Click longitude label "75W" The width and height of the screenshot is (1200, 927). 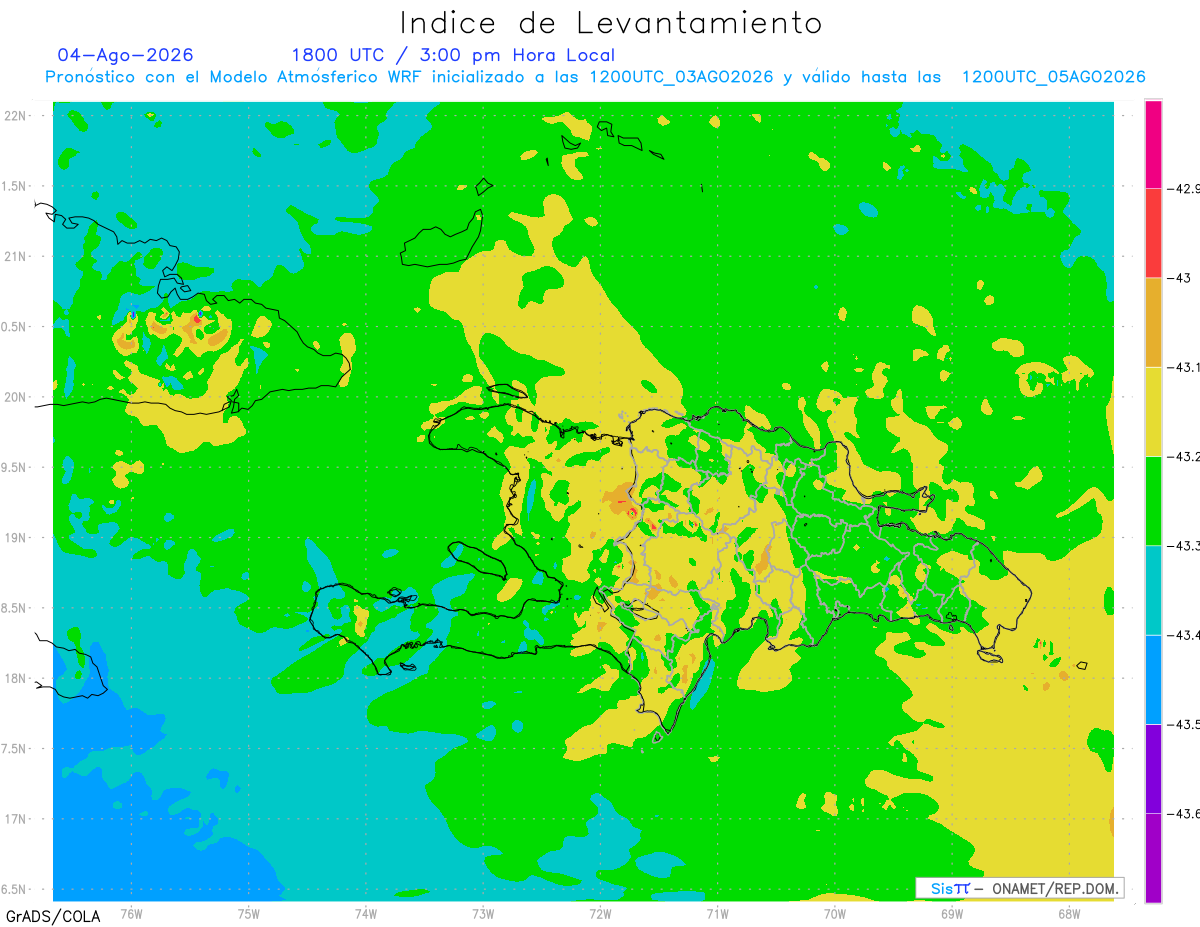(249, 914)
